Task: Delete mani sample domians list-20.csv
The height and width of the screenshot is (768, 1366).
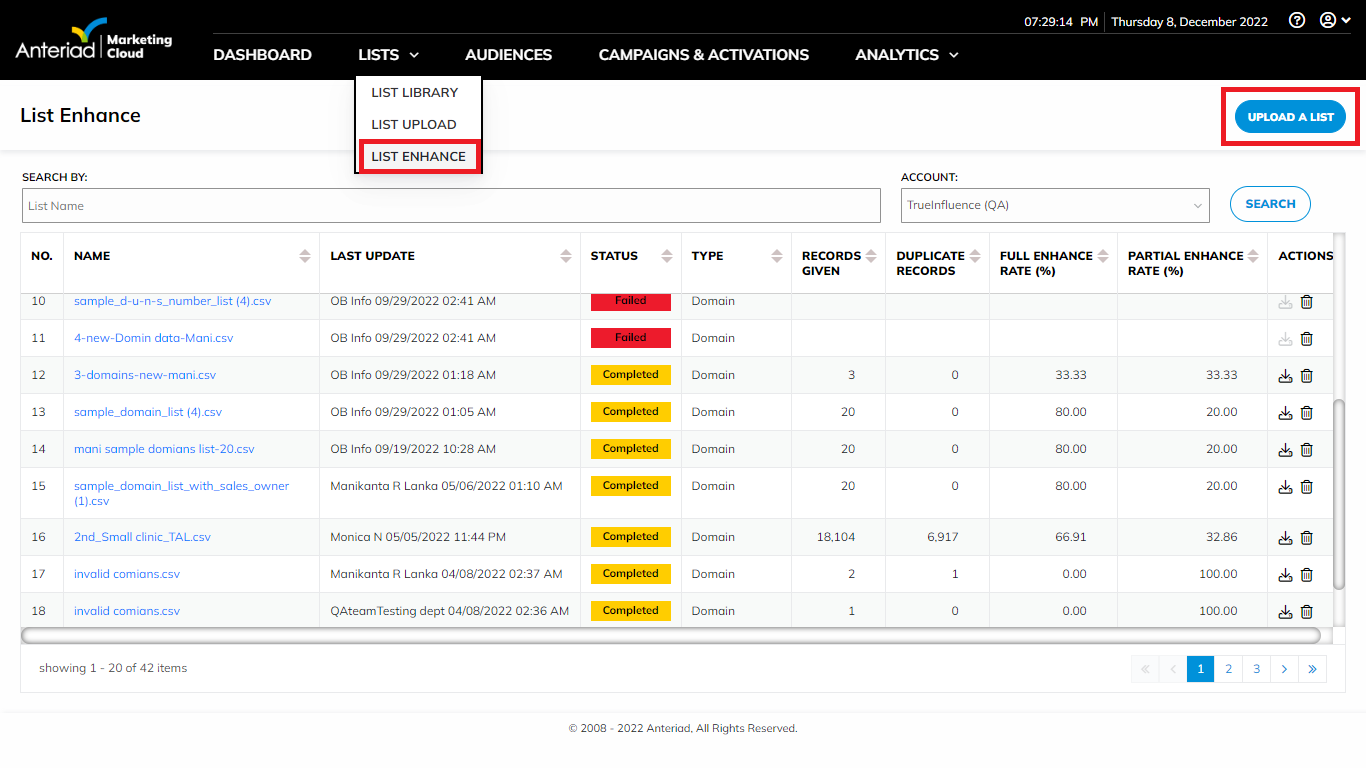Action: 1306,450
